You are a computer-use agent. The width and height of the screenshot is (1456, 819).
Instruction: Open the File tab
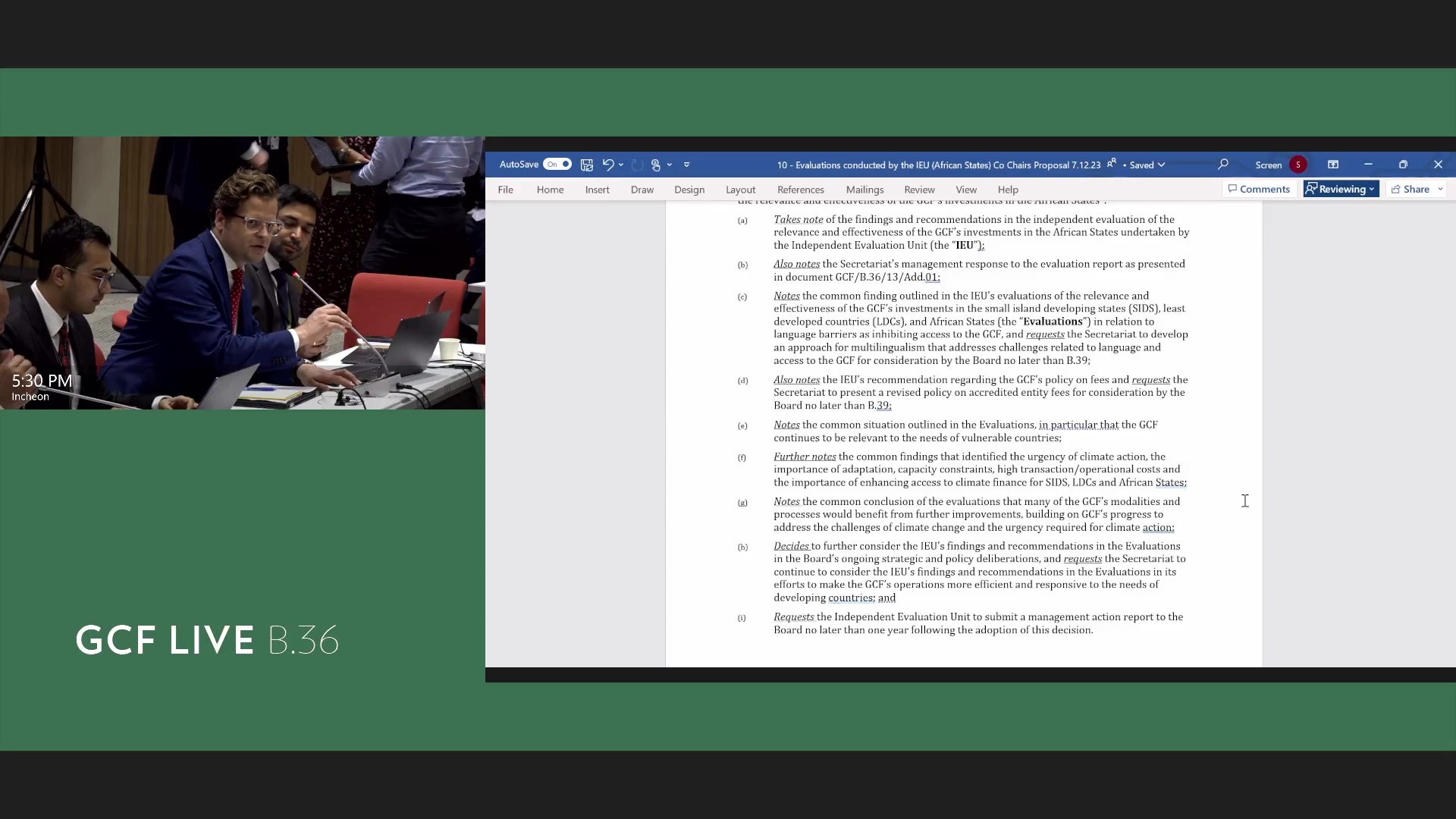pyautogui.click(x=506, y=190)
